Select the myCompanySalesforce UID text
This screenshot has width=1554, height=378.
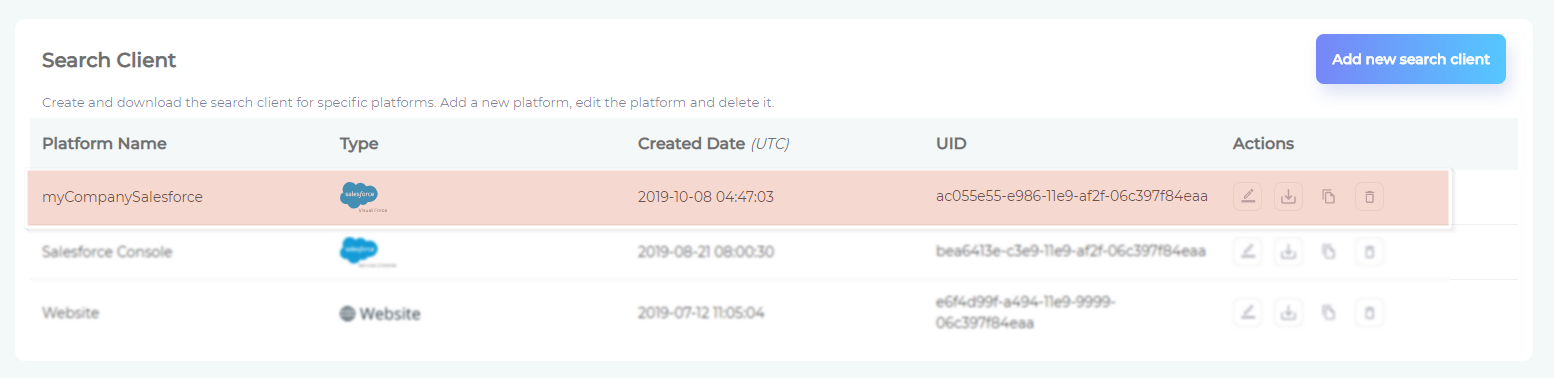1071,197
